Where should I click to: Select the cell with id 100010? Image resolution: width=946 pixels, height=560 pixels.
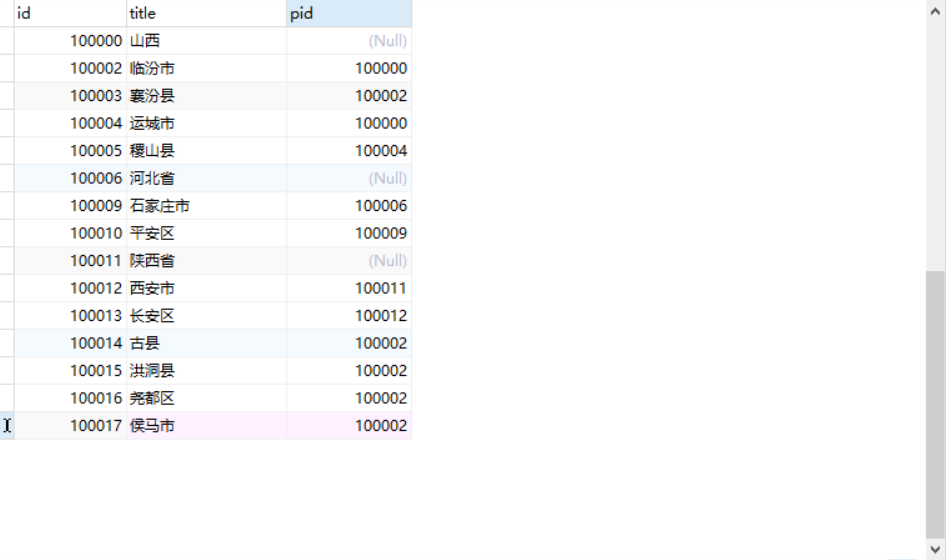(x=70, y=234)
